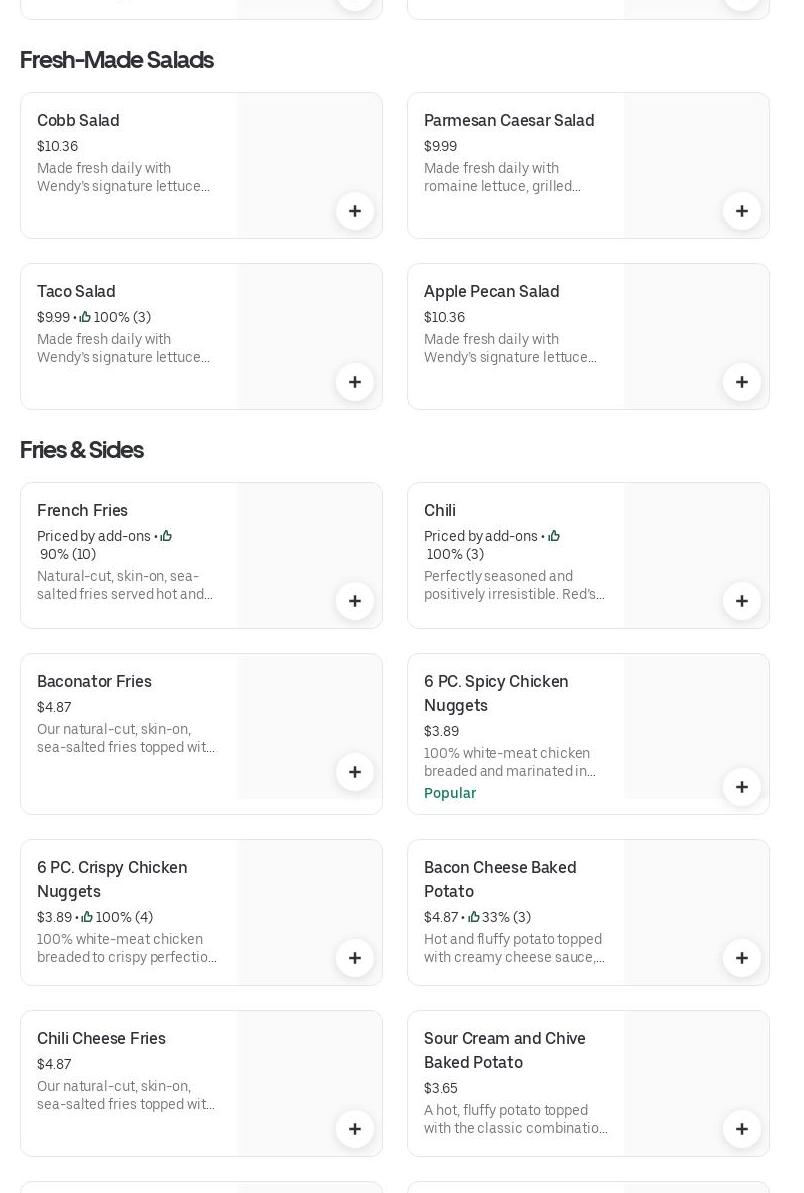The image size is (804, 1193).
Task: Add Chili using plus icon
Action: [x=742, y=601]
